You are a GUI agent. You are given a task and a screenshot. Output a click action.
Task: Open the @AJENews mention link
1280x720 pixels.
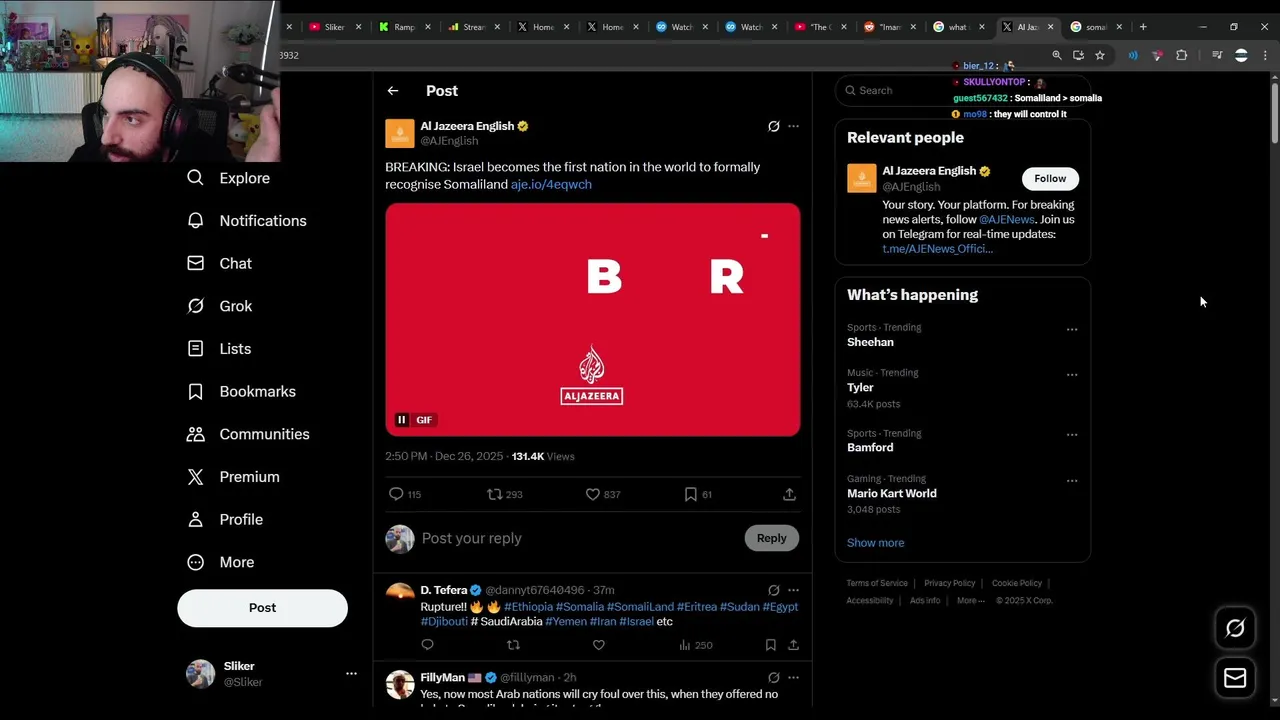1006,220
